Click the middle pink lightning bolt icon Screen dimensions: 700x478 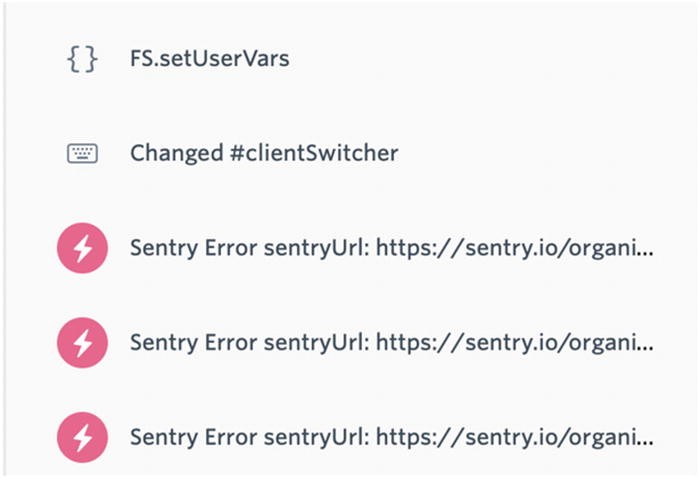click(x=82, y=343)
